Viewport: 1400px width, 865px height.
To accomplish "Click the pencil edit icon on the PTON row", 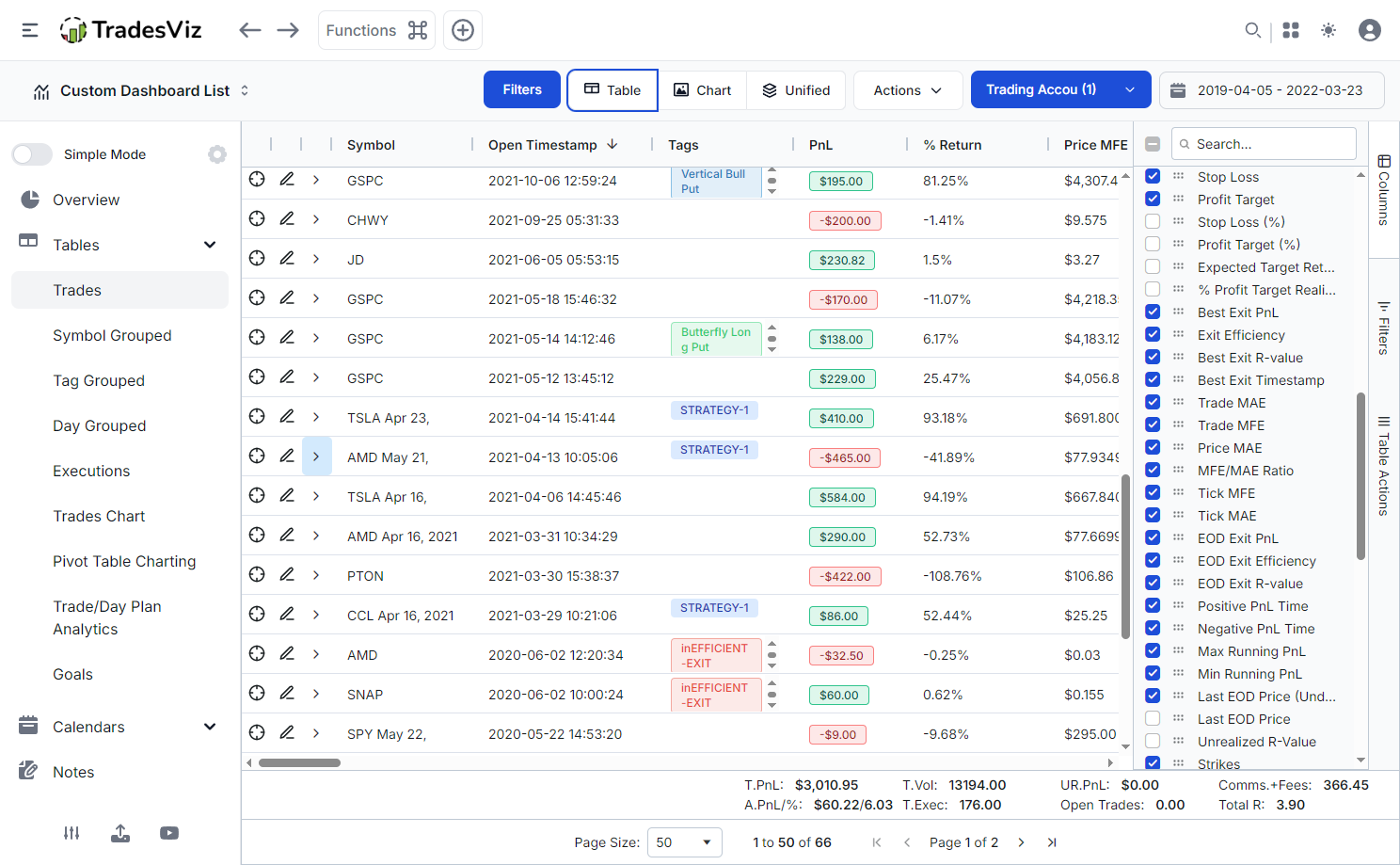I will [287, 574].
